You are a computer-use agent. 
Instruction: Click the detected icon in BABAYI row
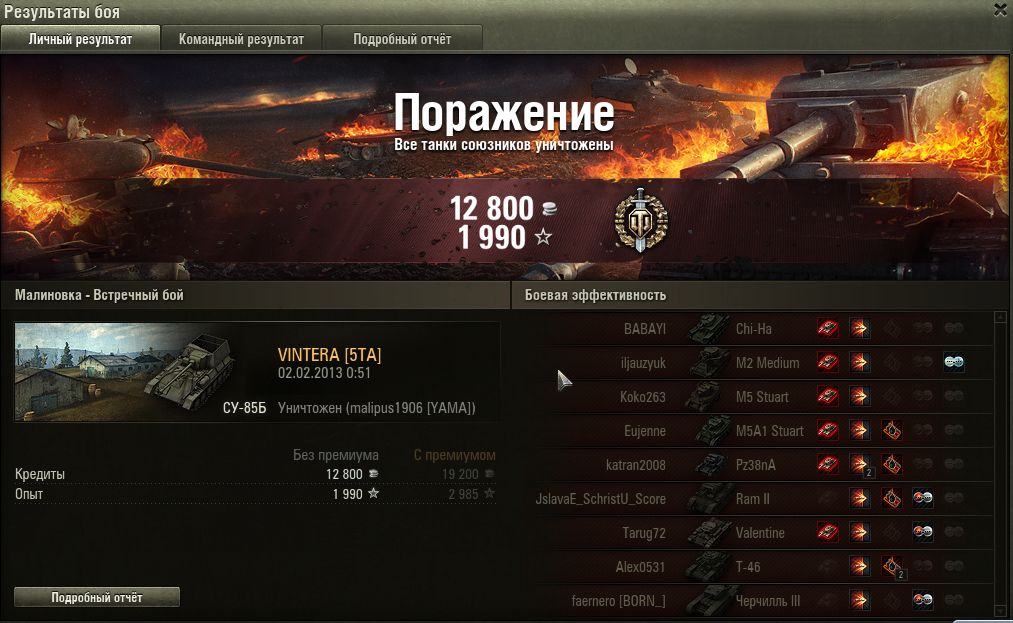(x=828, y=328)
